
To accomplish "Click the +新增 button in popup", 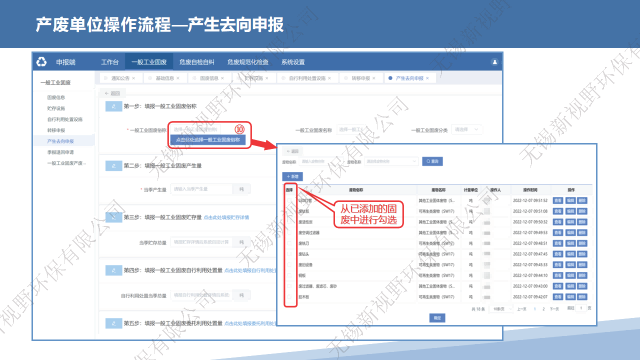I will 292,177.
